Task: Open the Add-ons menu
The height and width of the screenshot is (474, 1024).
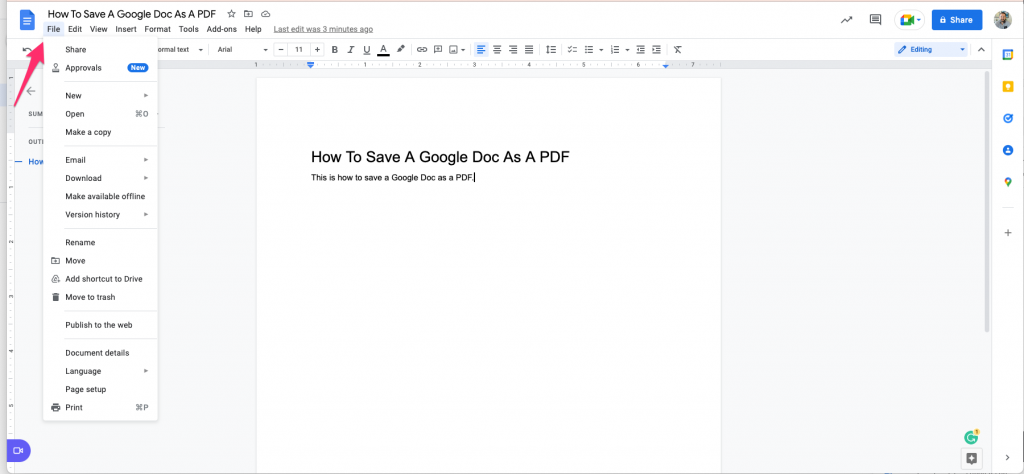Action: 221,29
